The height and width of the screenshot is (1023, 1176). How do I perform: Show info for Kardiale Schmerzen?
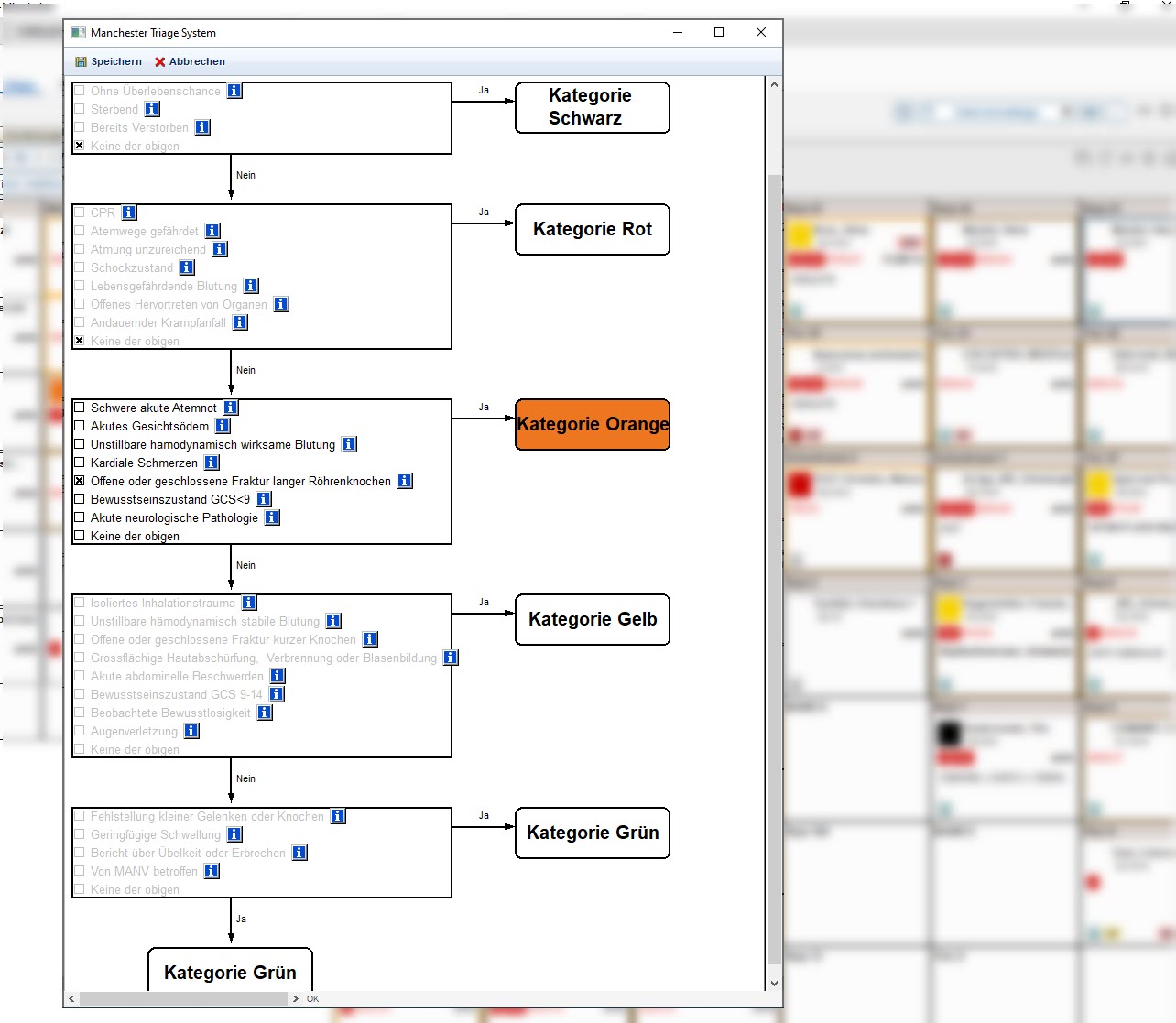[x=212, y=463]
